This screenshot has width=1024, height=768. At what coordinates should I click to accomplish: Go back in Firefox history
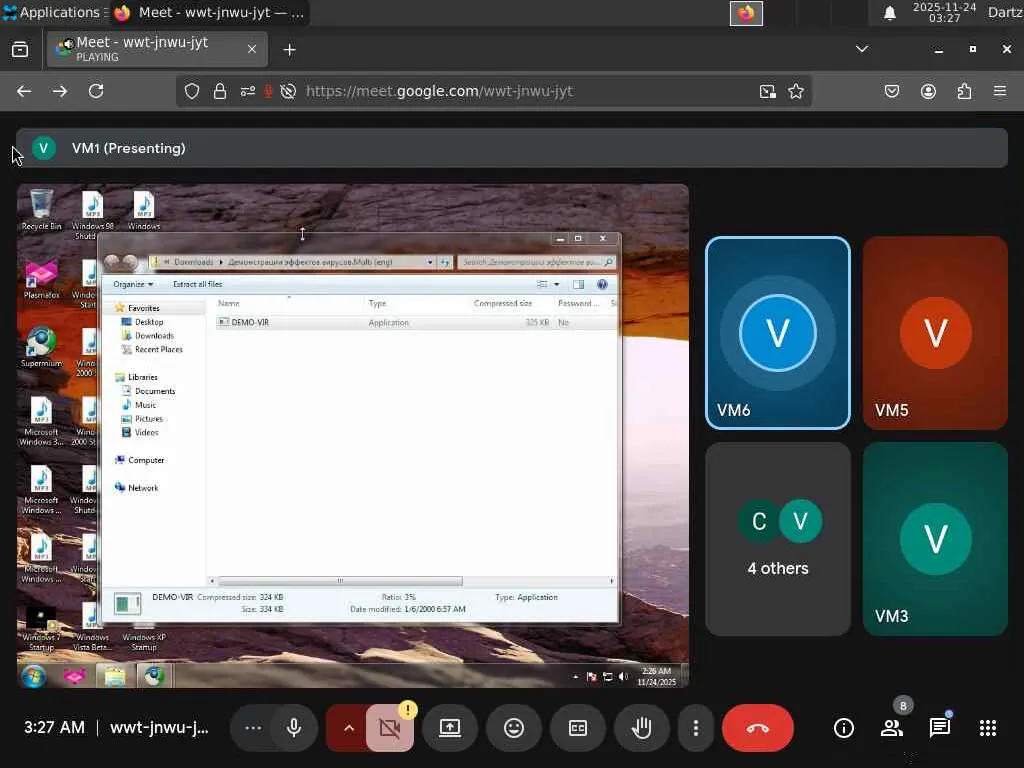pyautogui.click(x=24, y=91)
